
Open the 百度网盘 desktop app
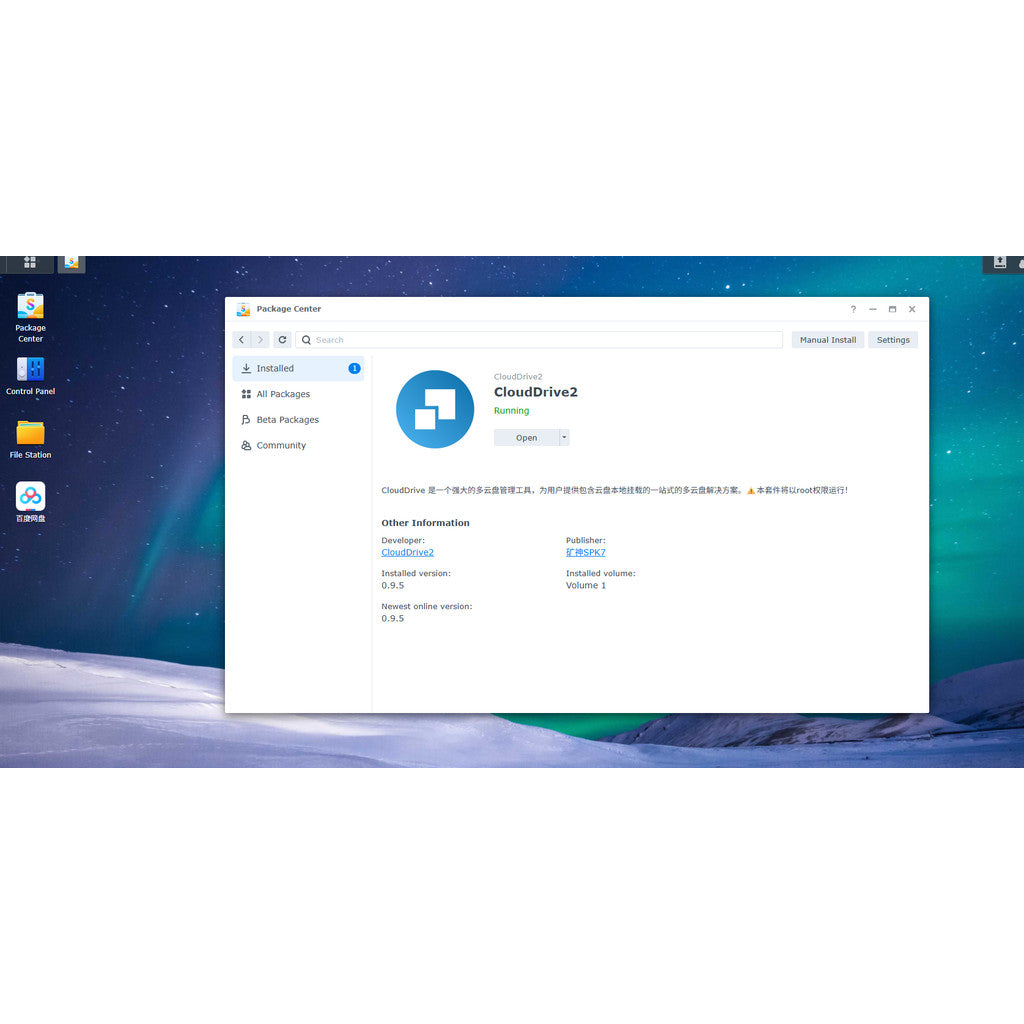click(x=30, y=502)
